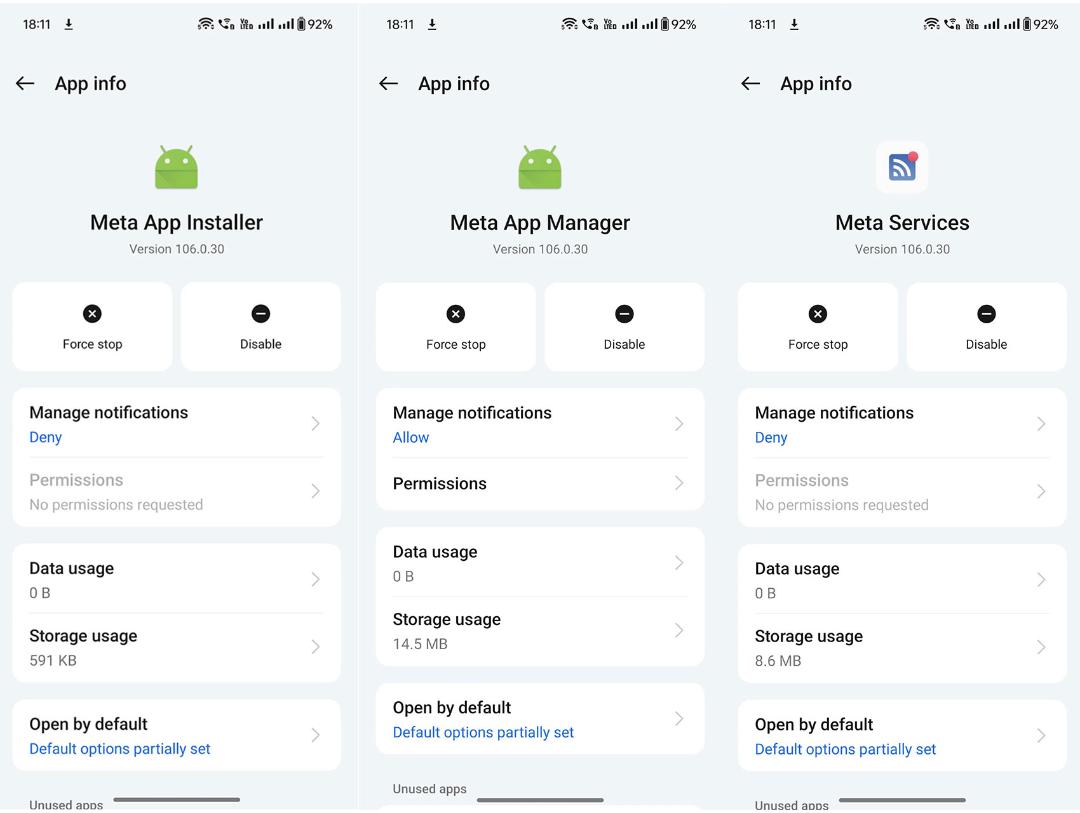Tap disabled Permissions row for Meta App Installer

tap(176, 492)
